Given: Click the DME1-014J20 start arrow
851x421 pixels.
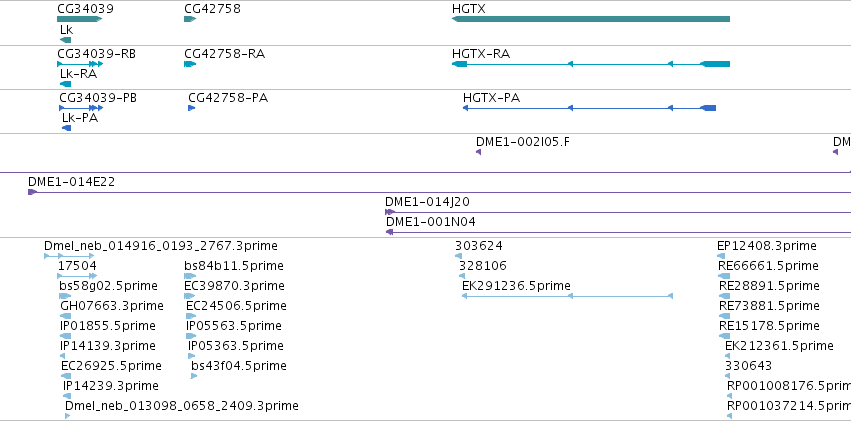Looking at the screenshot, I should (389, 212).
